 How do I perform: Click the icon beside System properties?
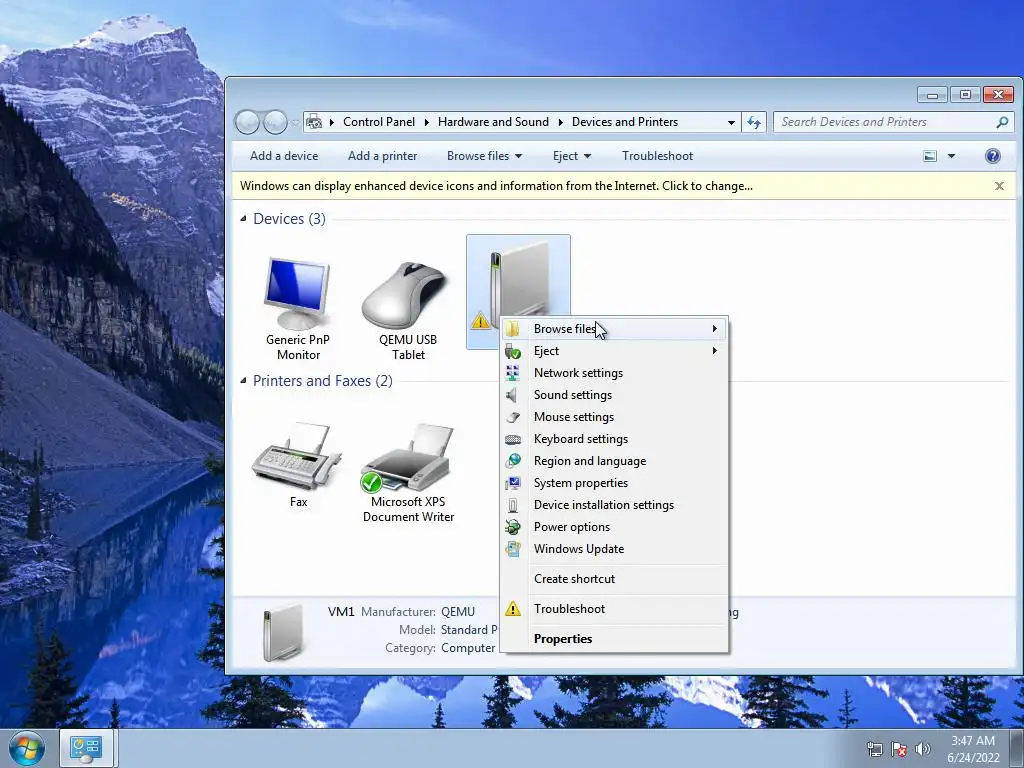coord(513,483)
